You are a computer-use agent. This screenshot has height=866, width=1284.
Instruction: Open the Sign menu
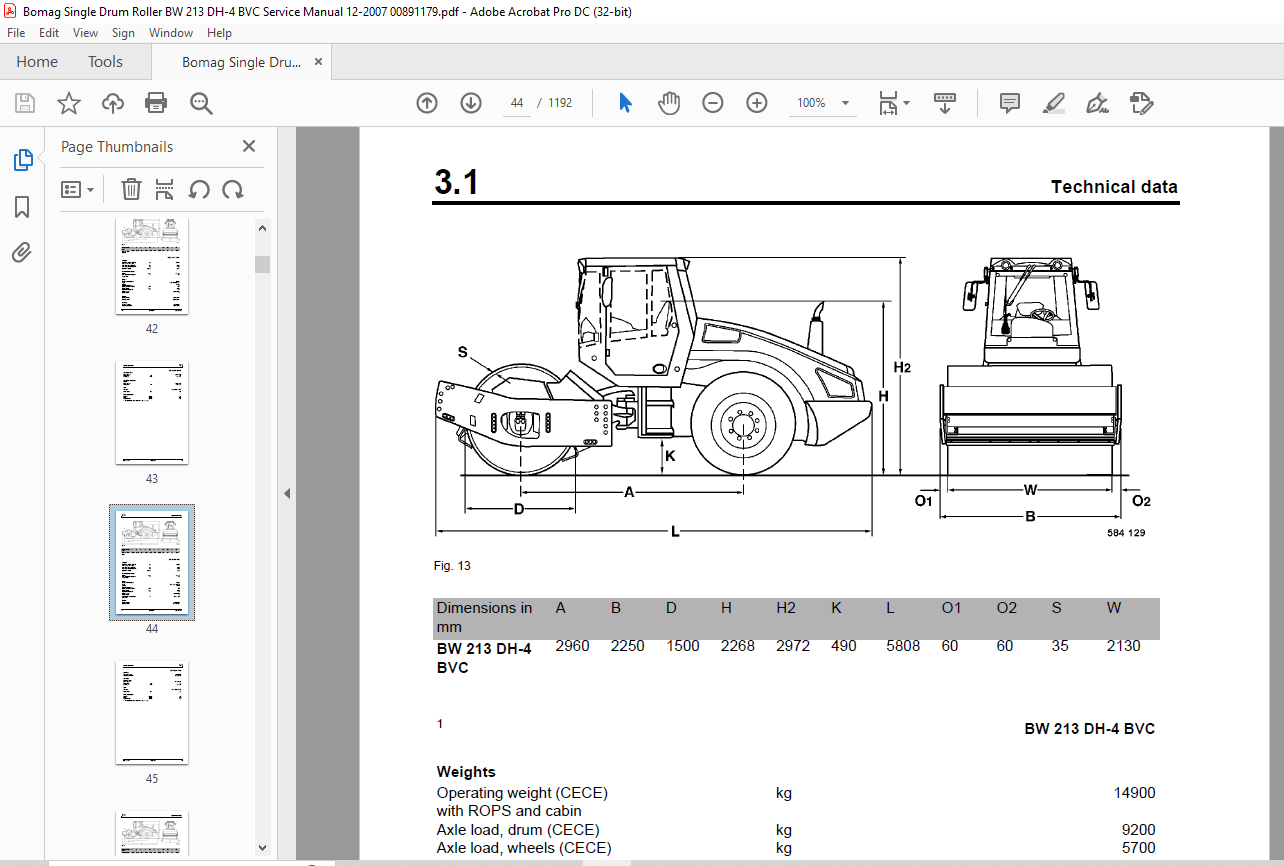click(123, 33)
